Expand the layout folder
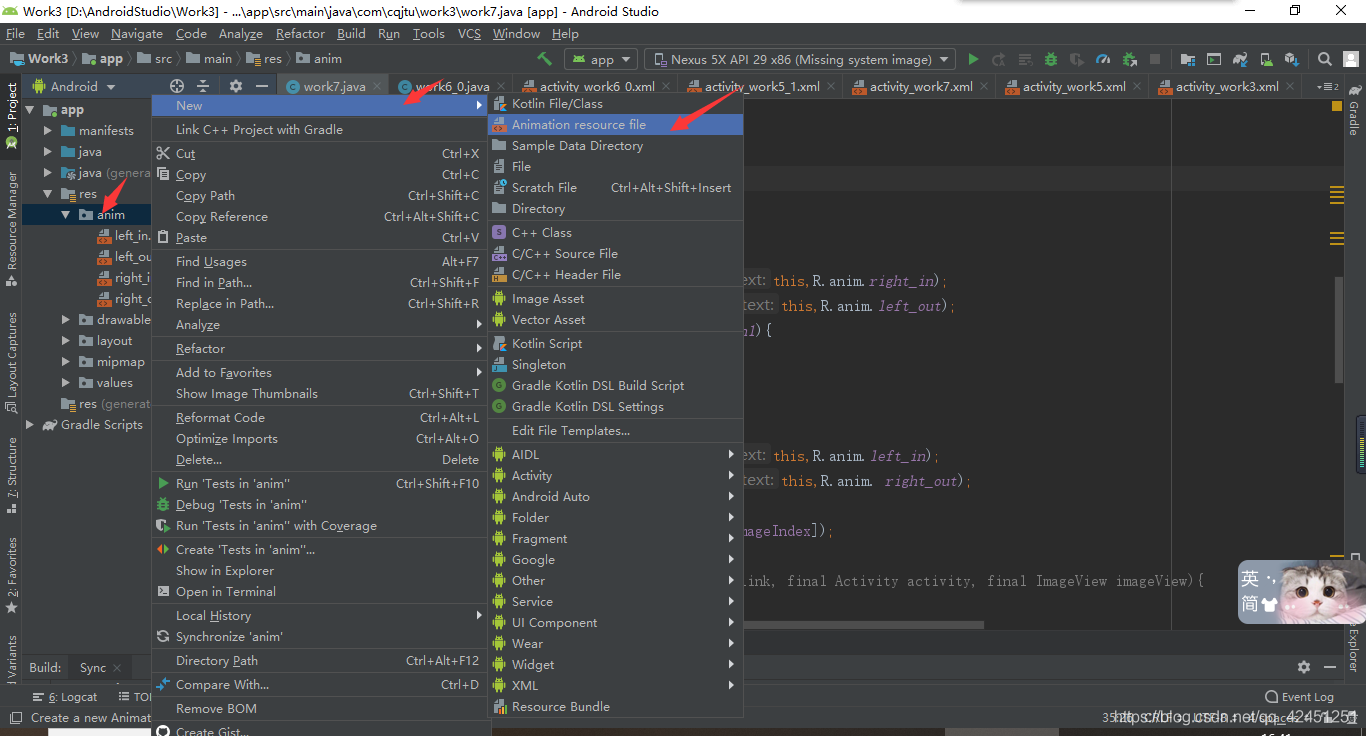 pos(66,340)
